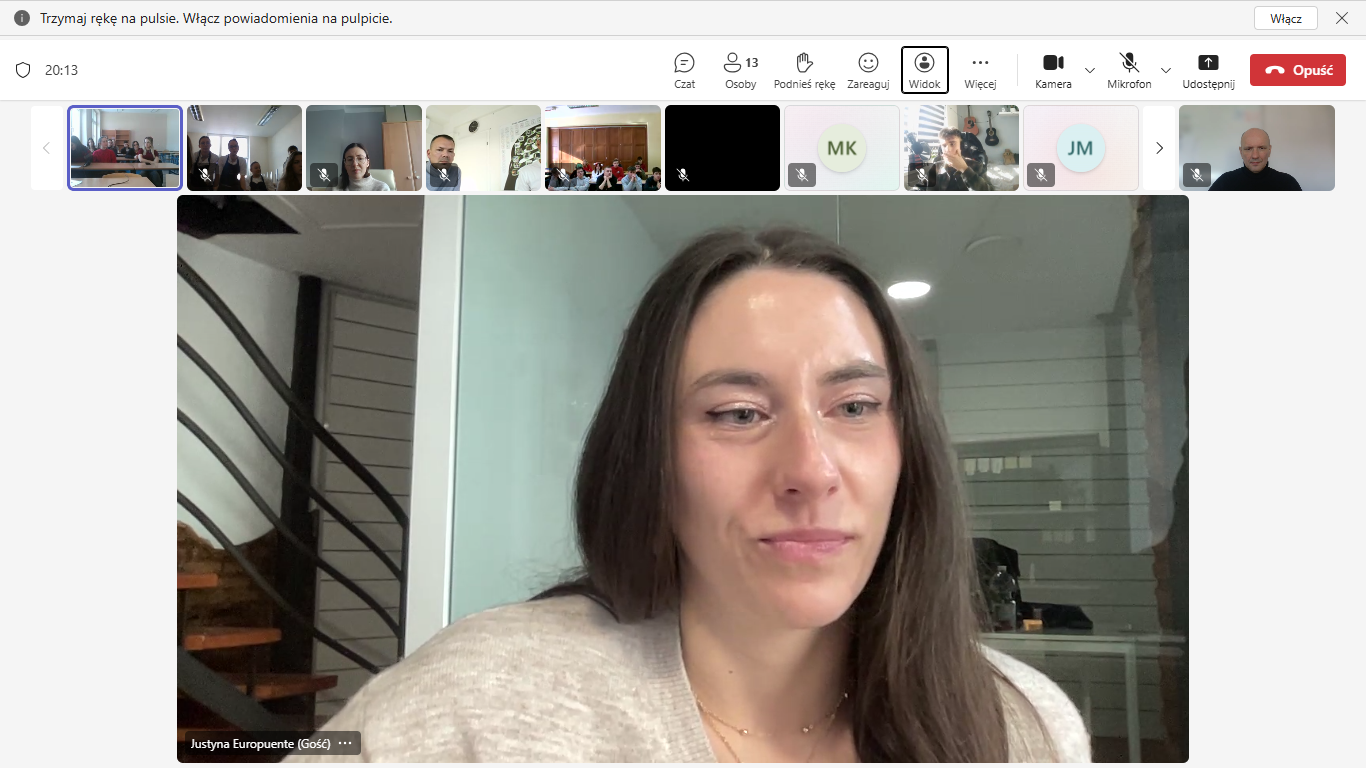
Task: Select the JM participant tile
Action: coord(1081,148)
